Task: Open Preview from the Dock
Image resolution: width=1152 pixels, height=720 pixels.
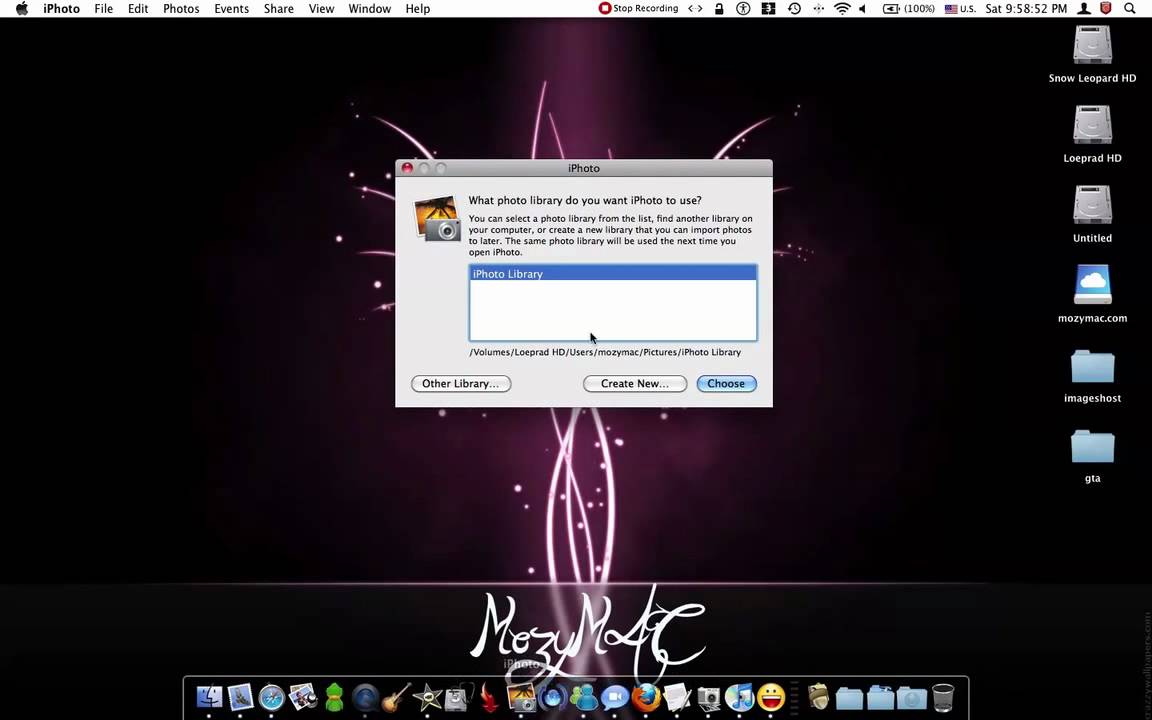Action: (303, 696)
